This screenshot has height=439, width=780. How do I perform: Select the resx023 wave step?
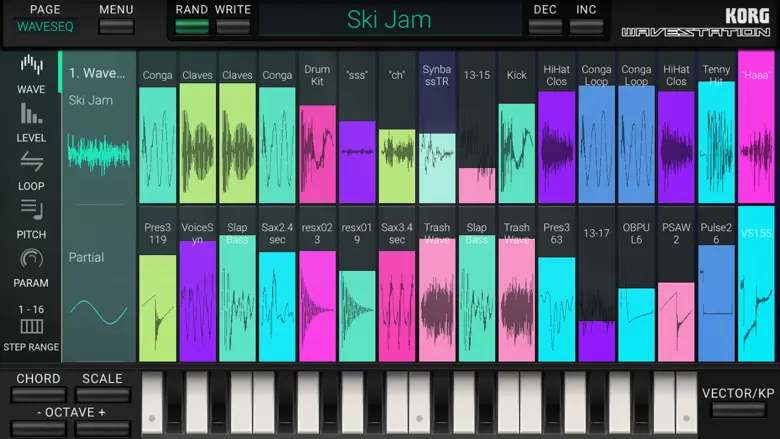tap(317, 284)
